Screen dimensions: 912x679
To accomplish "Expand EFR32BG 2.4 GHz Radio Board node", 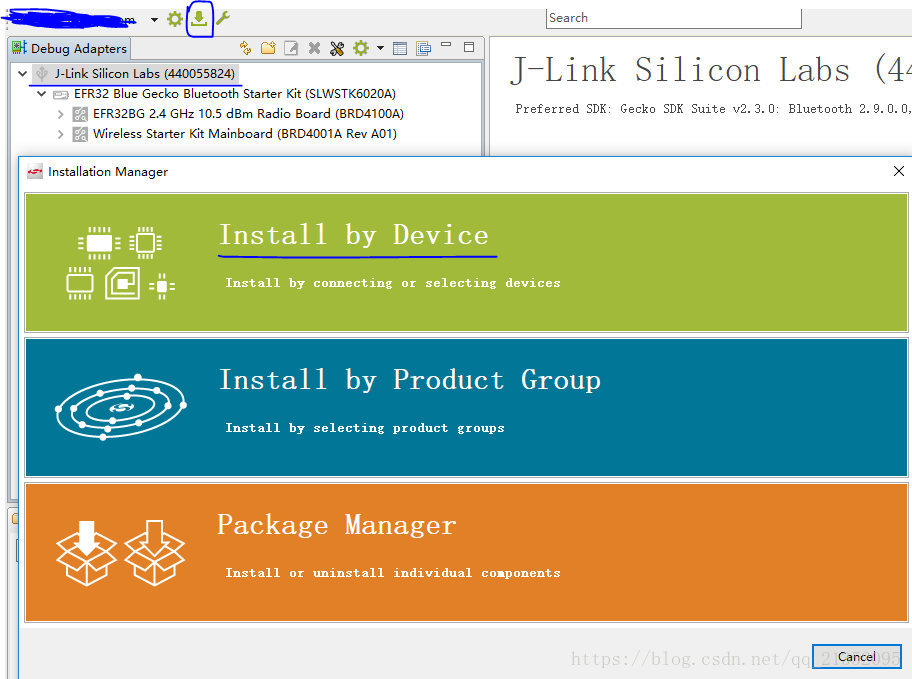I will pos(60,114).
